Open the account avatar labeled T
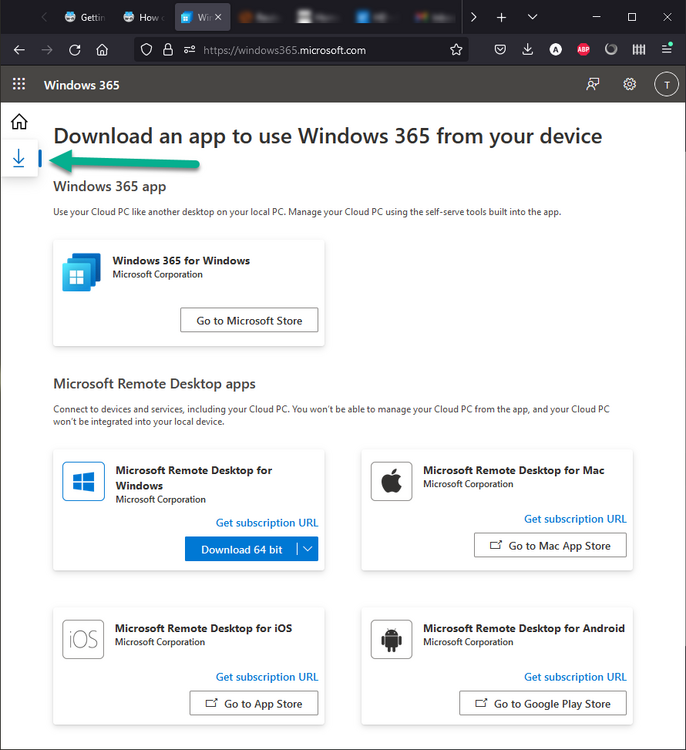 tap(666, 85)
